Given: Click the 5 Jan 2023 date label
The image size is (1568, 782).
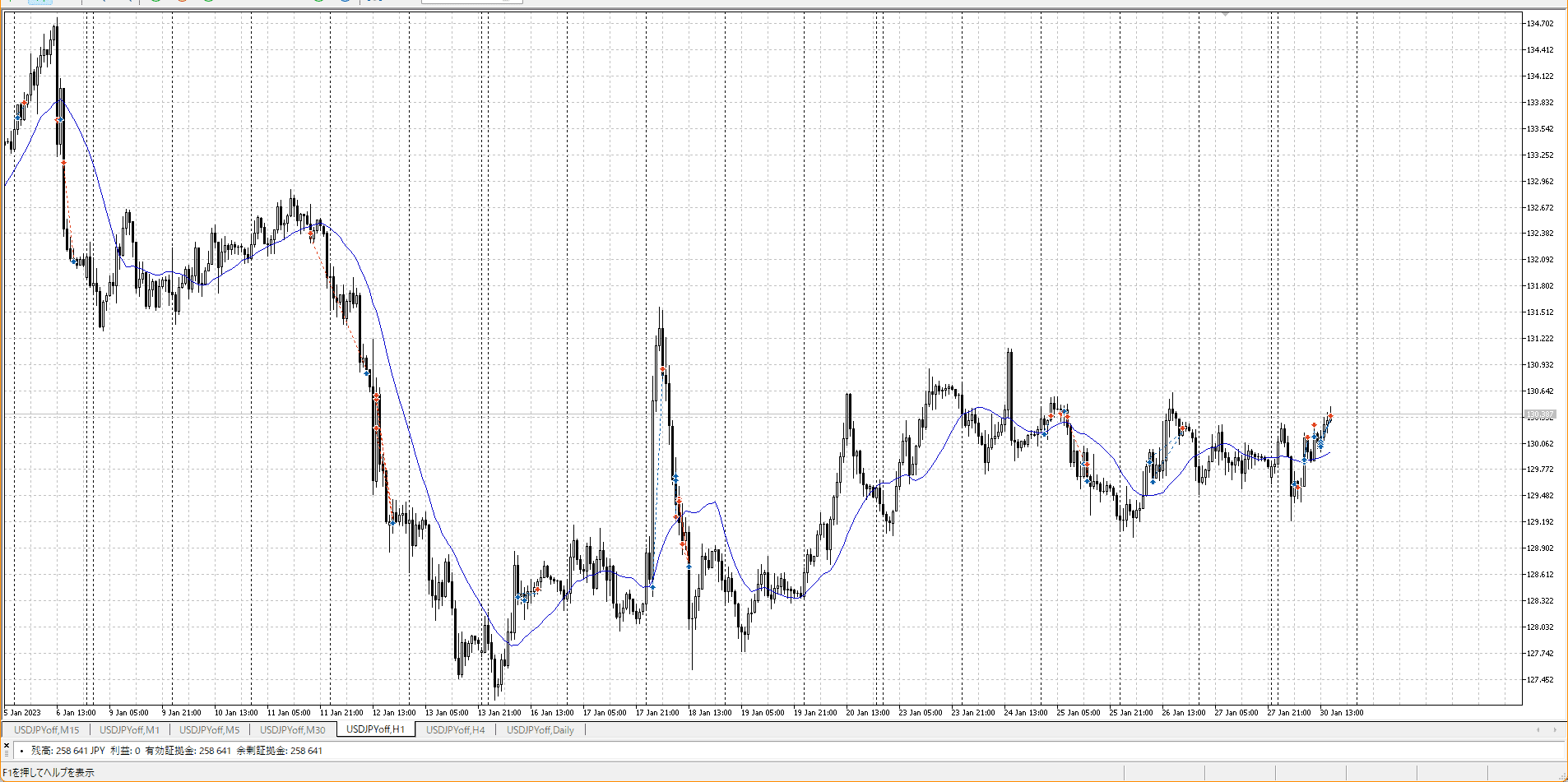Looking at the screenshot, I should click(22, 713).
